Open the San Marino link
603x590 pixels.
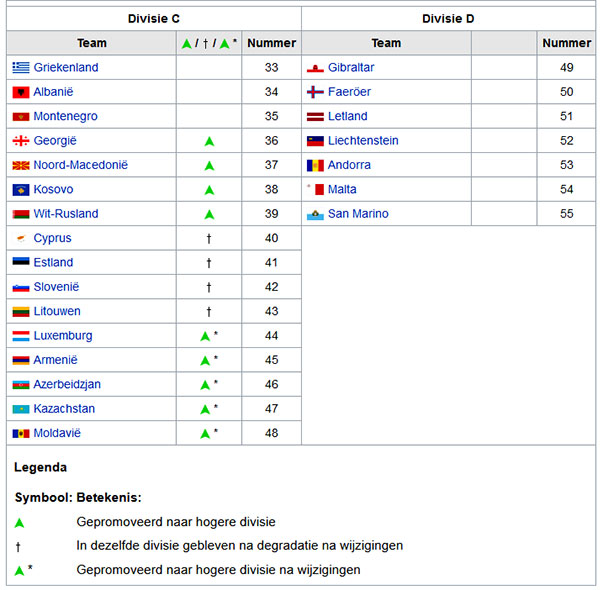tap(358, 214)
